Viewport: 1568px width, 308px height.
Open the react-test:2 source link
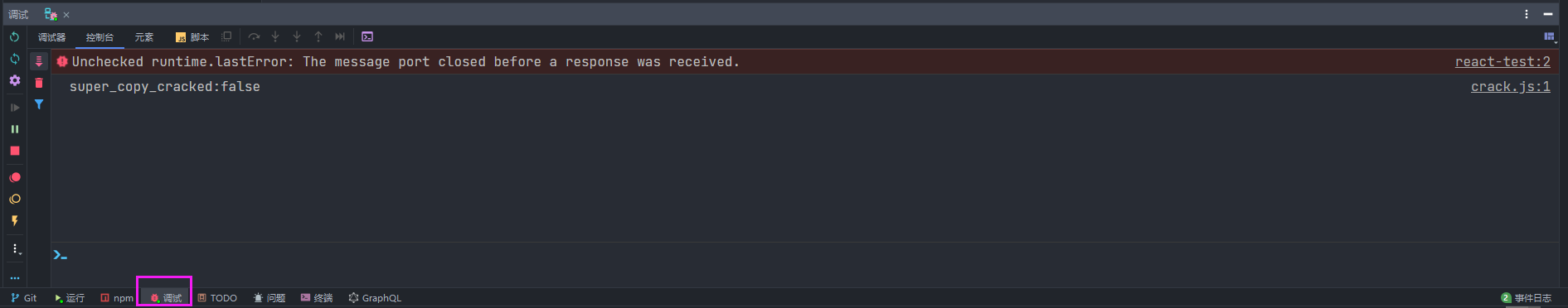1502,61
